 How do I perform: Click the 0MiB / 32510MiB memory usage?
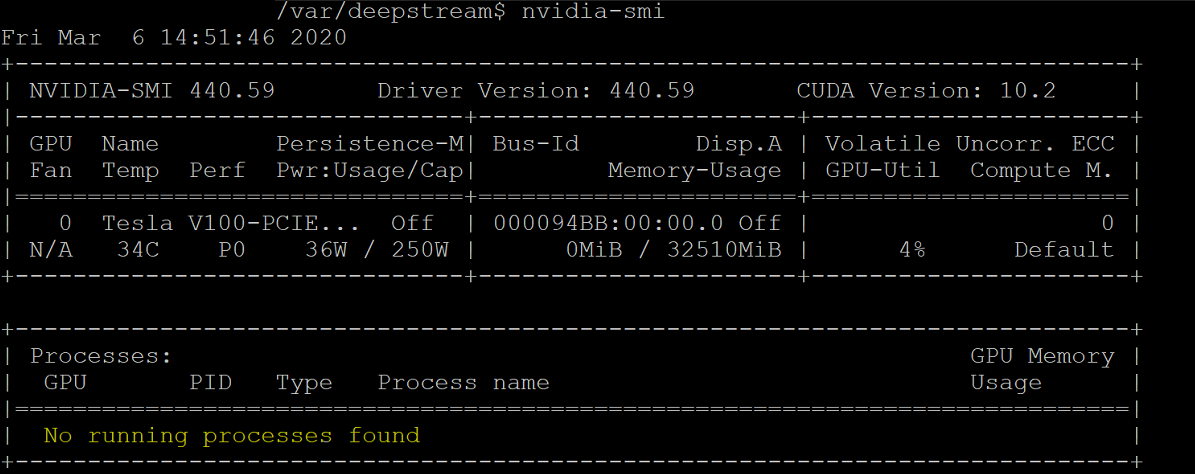point(674,250)
